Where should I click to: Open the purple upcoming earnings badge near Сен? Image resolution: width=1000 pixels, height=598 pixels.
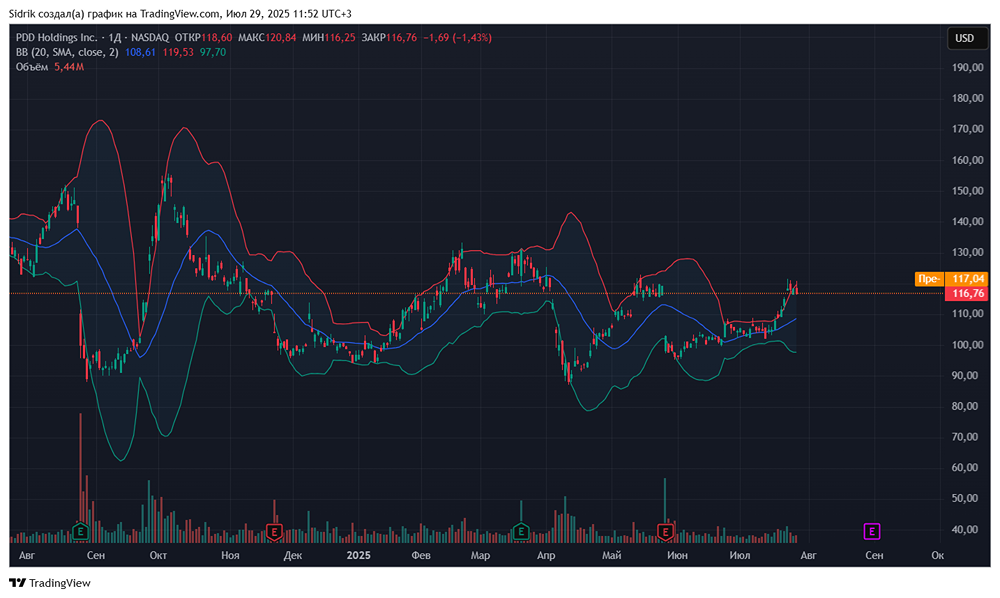click(x=873, y=532)
